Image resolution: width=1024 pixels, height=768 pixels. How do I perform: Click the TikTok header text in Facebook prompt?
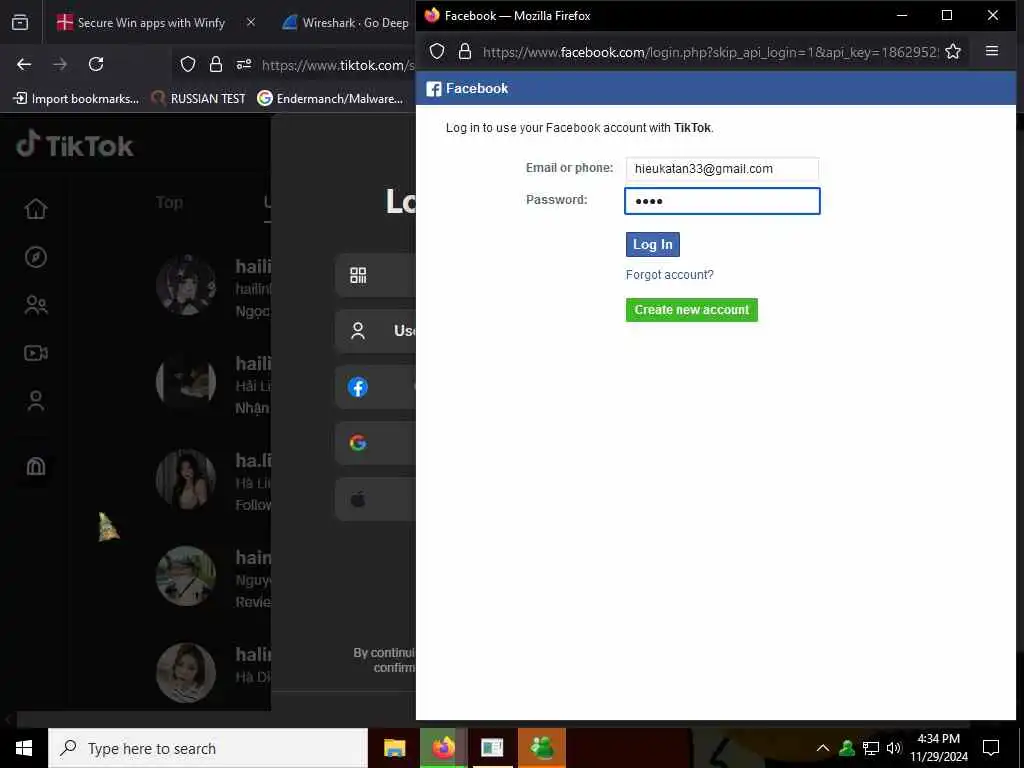click(692, 128)
